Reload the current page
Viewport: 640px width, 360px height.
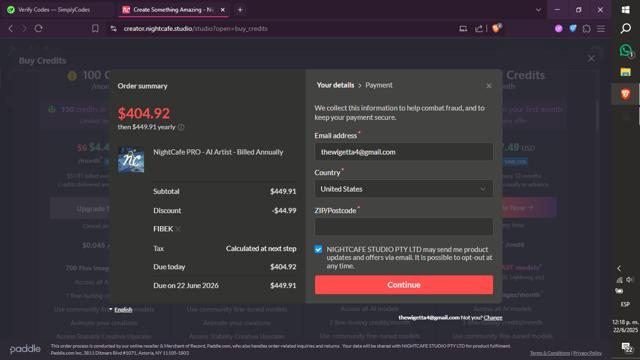pos(38,29)
